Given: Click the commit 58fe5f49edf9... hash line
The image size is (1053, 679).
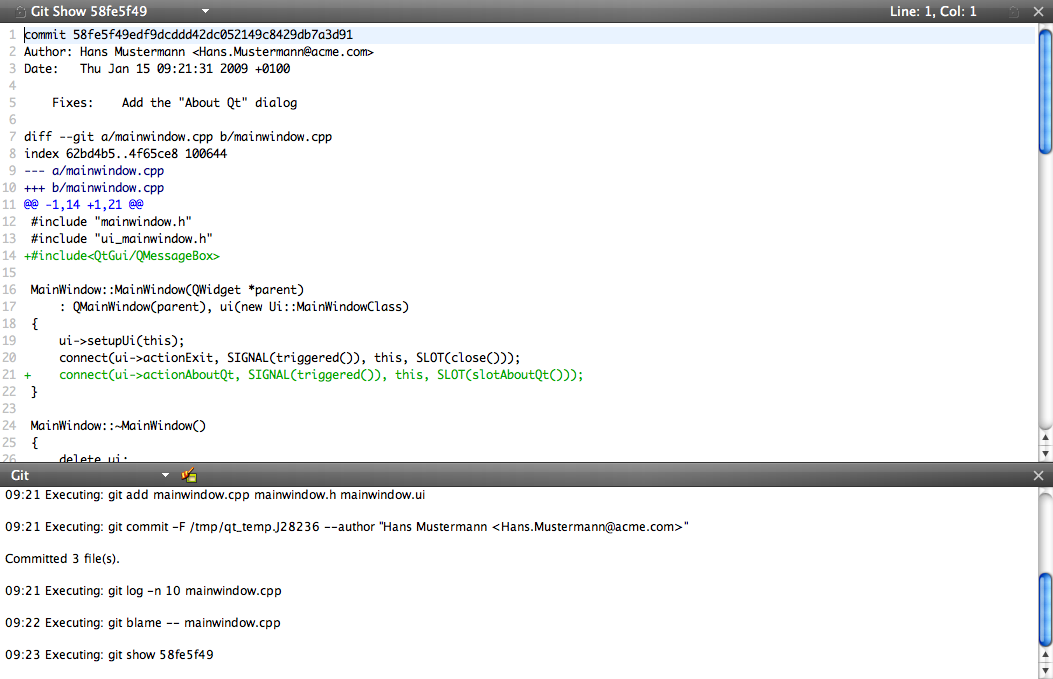Looking at the screenshot, I should pyautogui.click(x=189, y=35).
